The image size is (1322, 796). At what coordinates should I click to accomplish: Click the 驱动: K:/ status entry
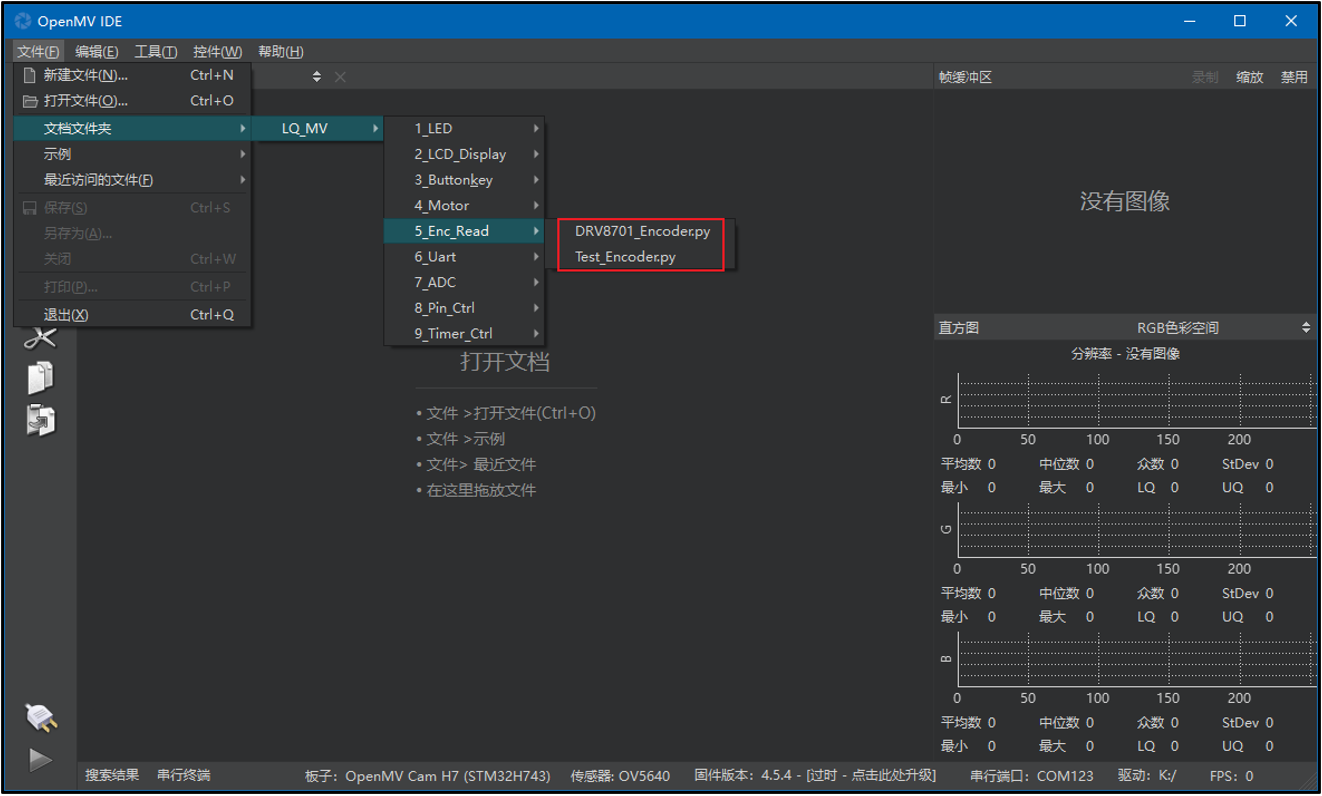click(x=1147, y=775)
